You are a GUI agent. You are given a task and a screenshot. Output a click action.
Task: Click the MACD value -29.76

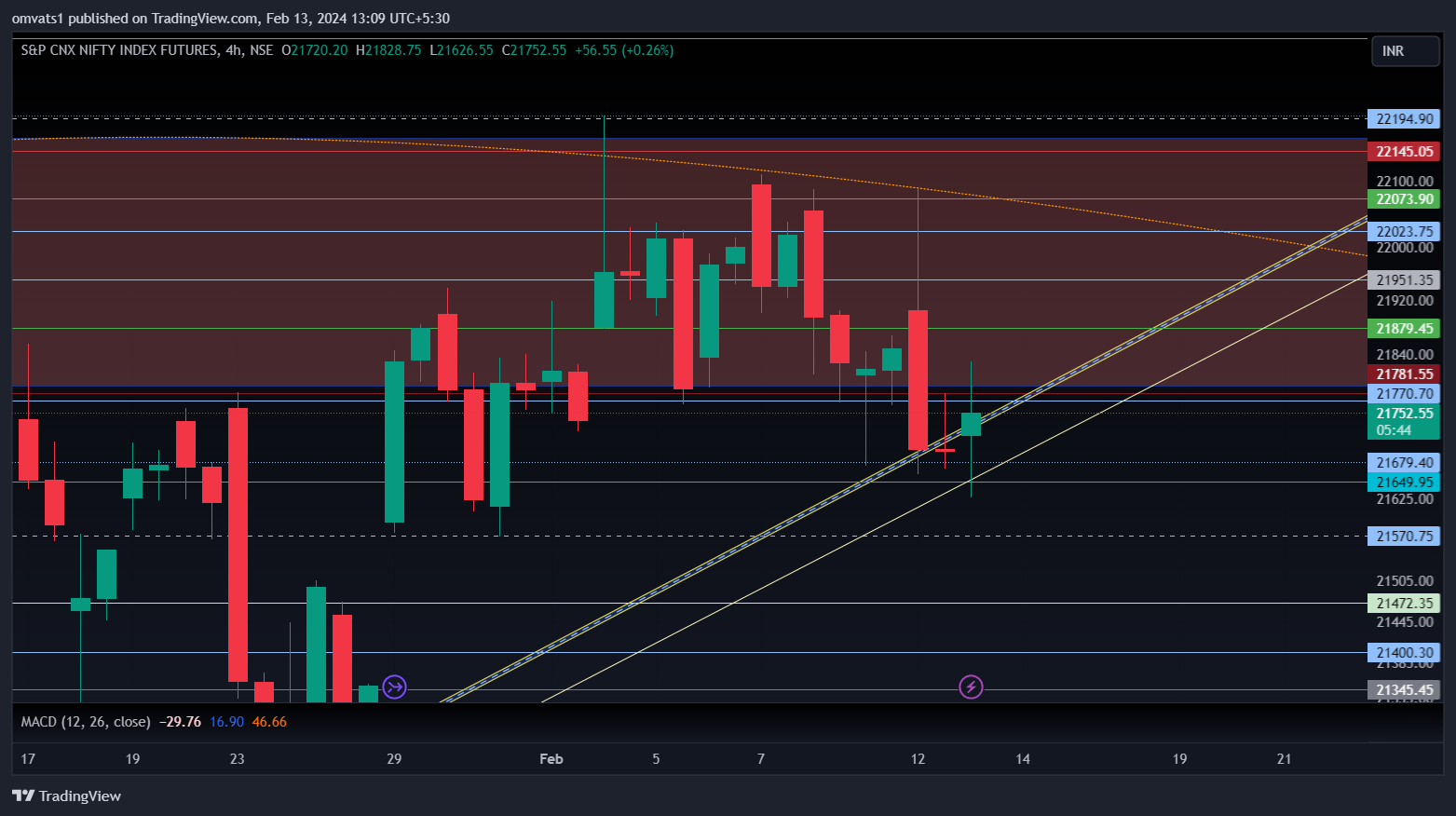[x=180, y=722]
